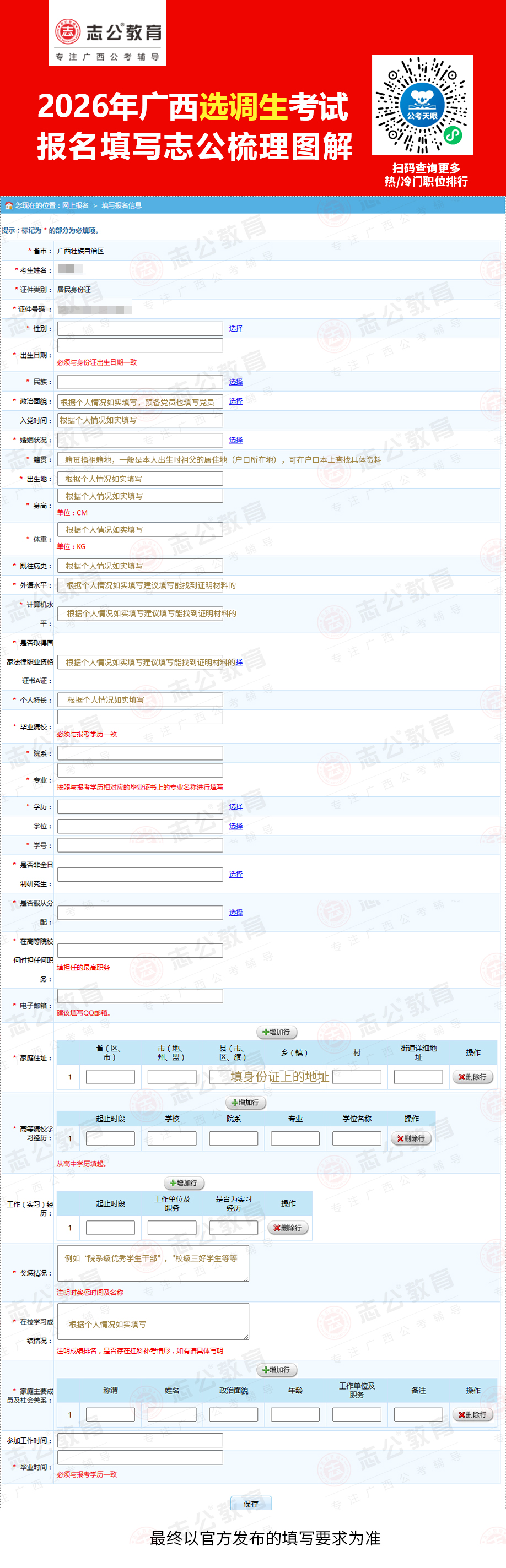Add a row to 高等院校学习经历 table

pyautogui.click(x=246, y=1103)
